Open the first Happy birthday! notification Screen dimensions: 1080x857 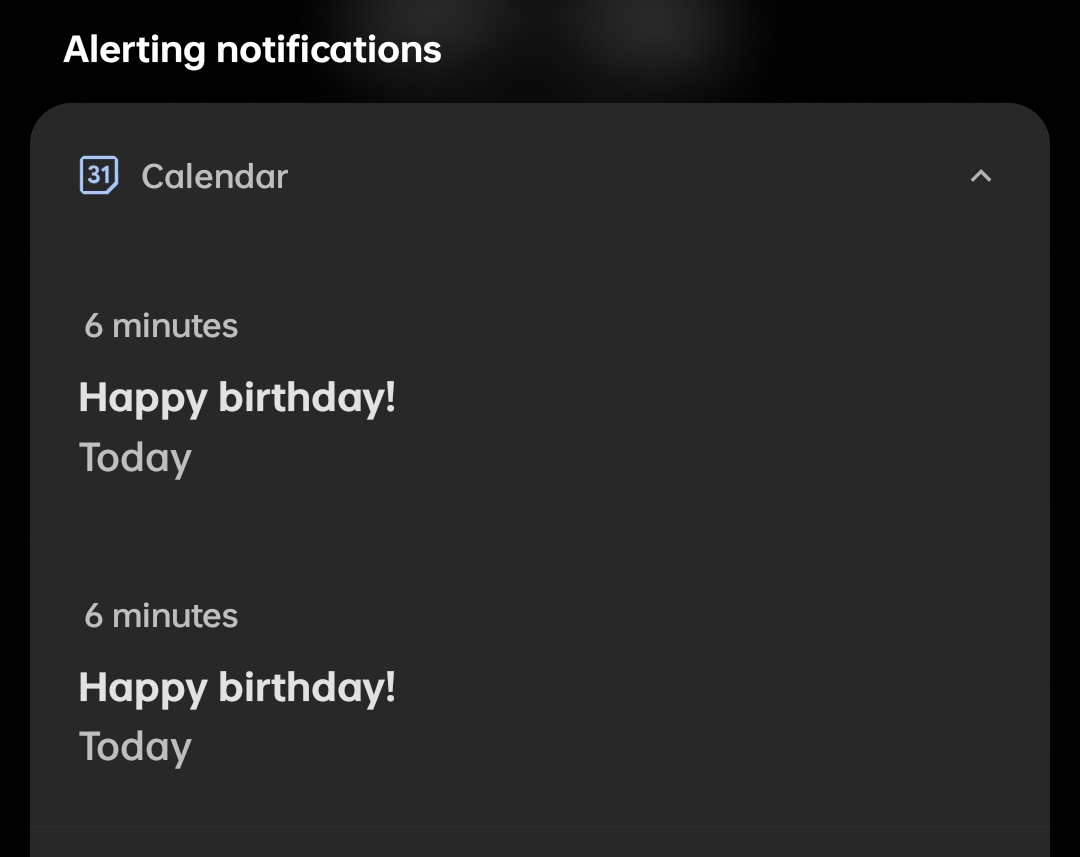click(x=237, y=398)
